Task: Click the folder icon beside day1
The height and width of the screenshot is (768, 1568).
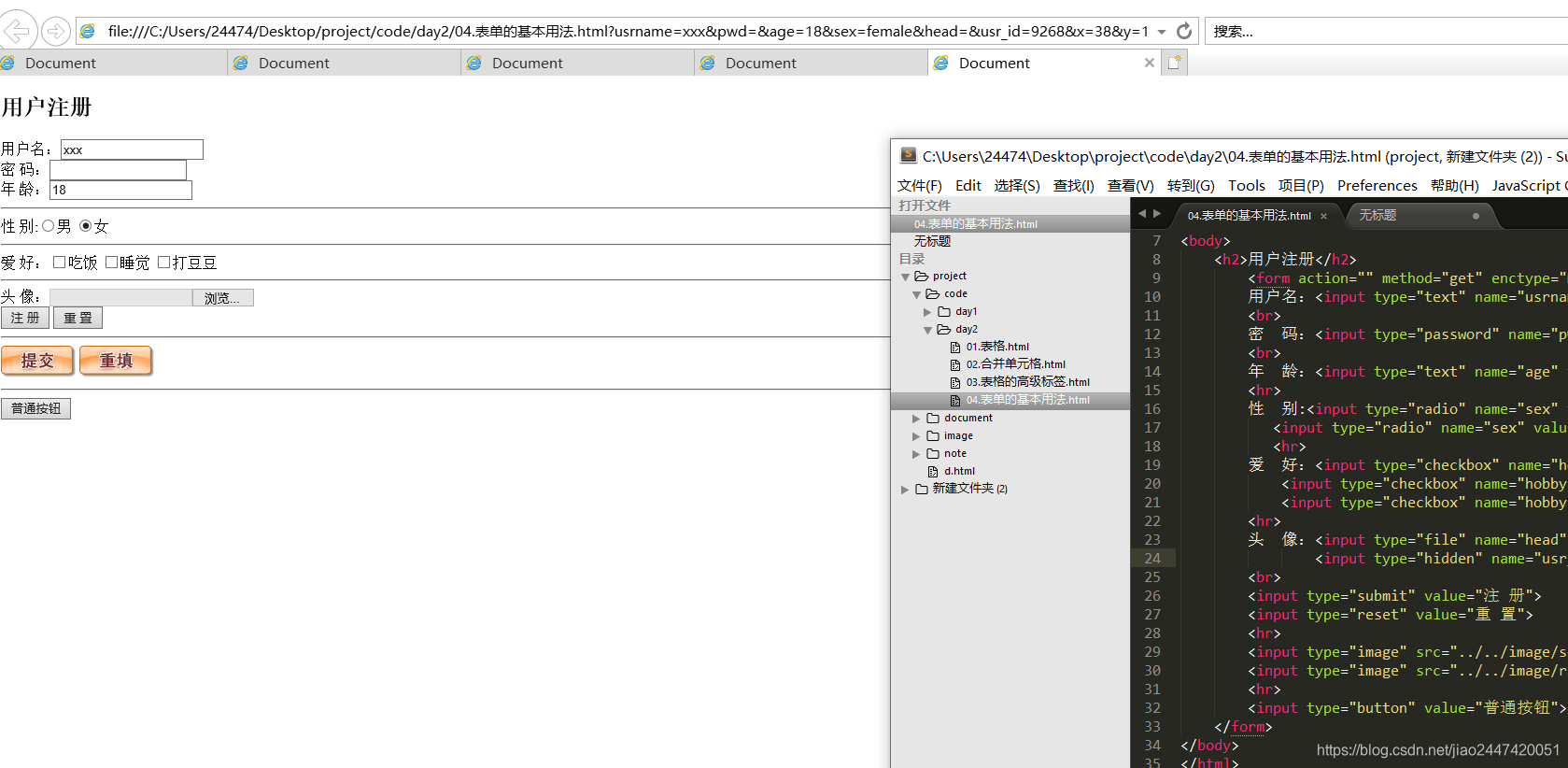Action: pyautogui.click(x=944, y=312)
